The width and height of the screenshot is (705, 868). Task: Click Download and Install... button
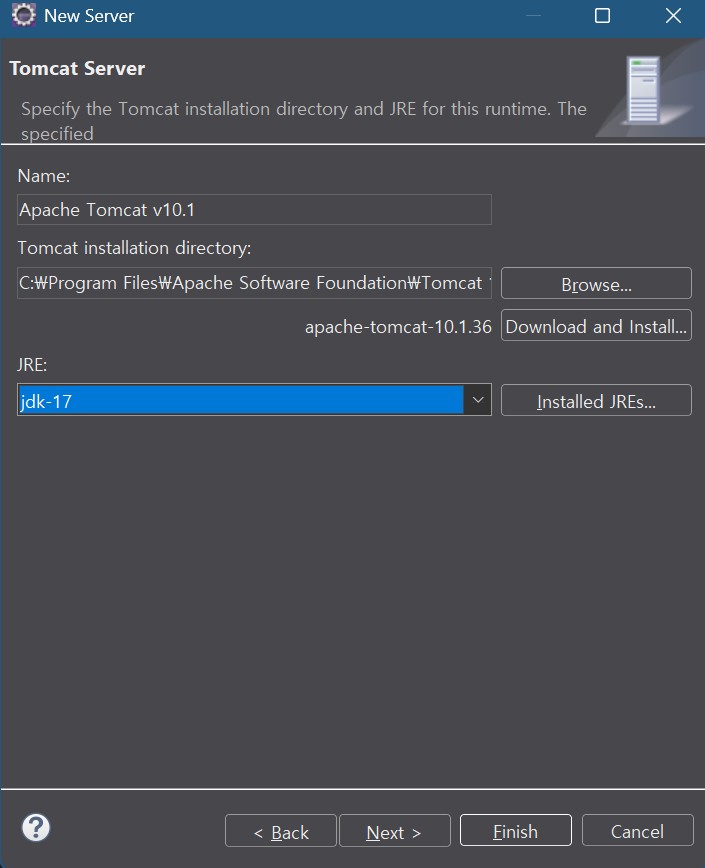point(596,326)
